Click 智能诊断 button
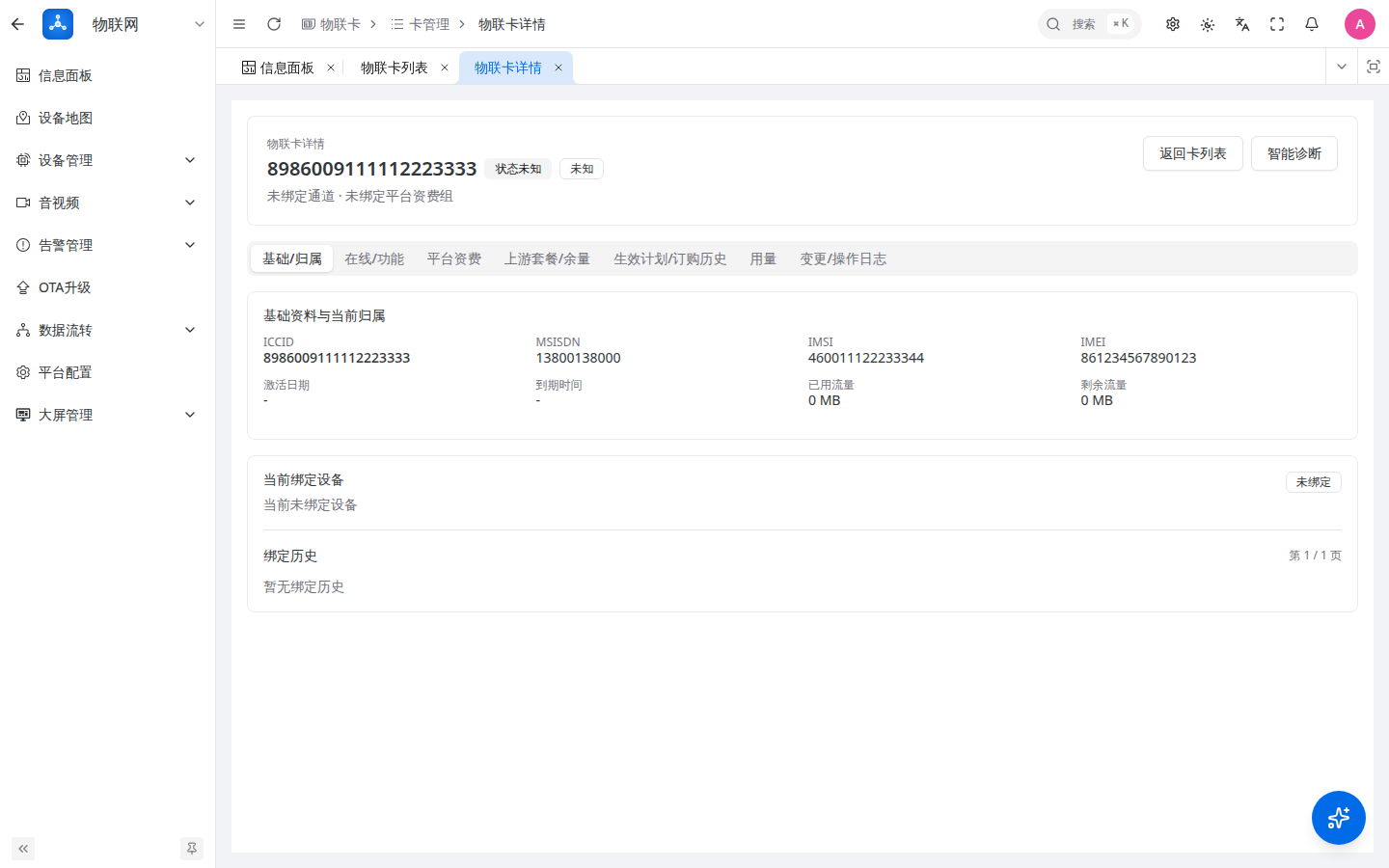Screen dimensions: 1389x868 (x=1294, y=153)
